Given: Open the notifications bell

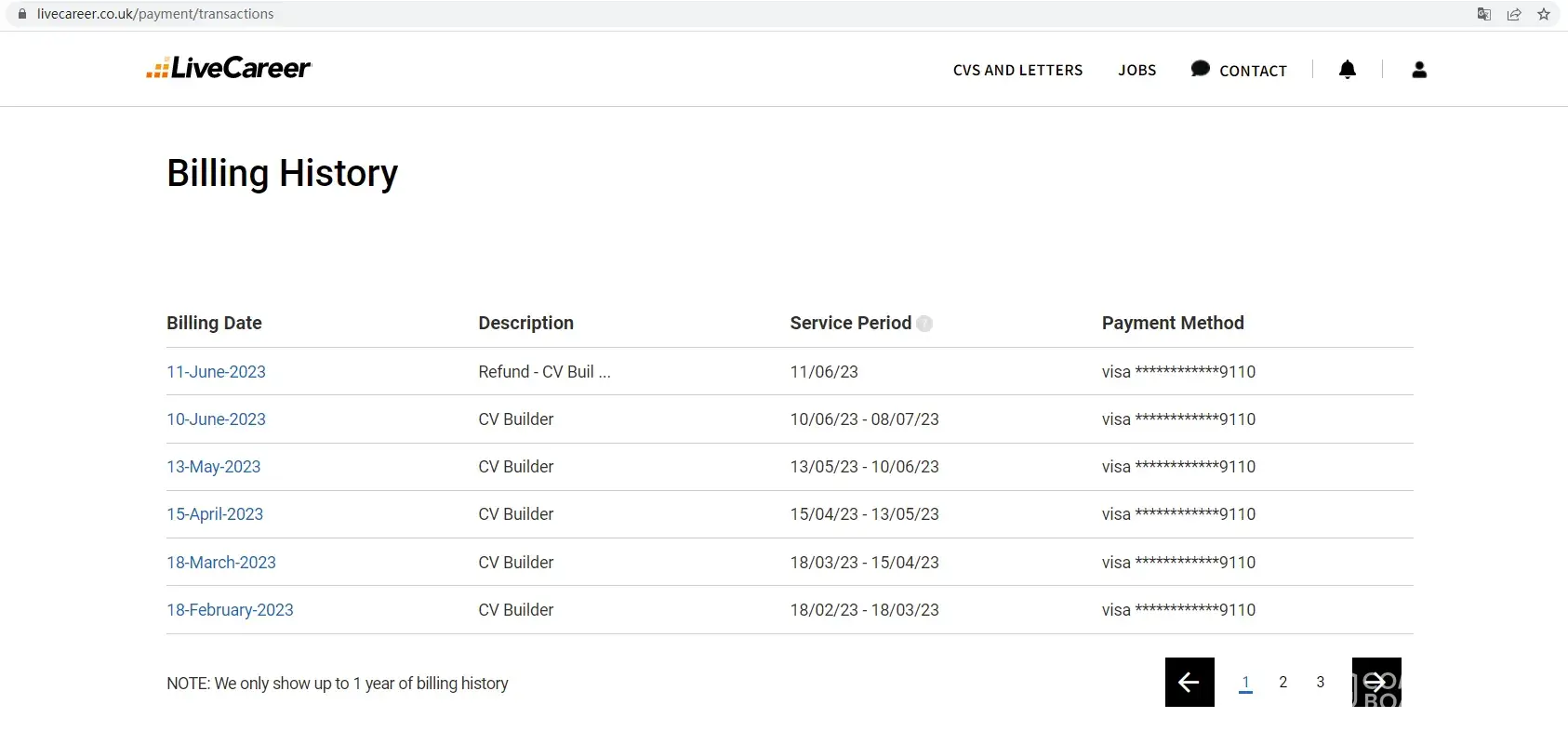Looking at the screenshot, I should pos(1347,70).
